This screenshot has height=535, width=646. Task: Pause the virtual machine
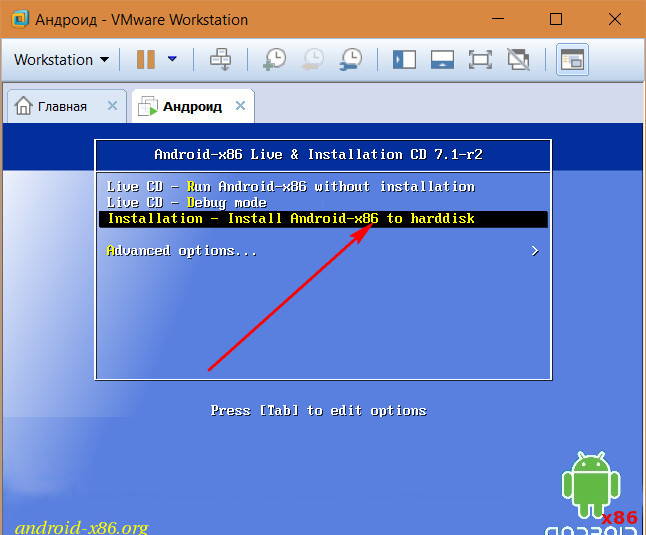pyautogui.click(x=146, y=60)
